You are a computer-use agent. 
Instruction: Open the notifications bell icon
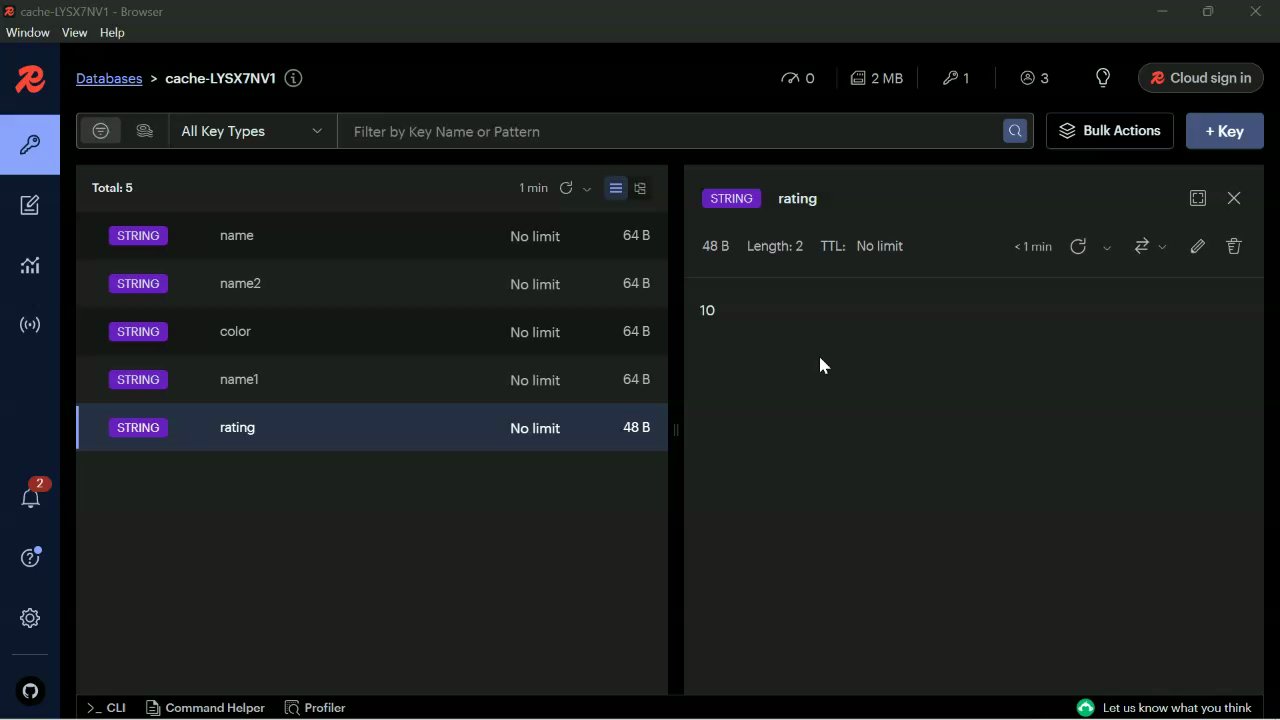point(30,497)
